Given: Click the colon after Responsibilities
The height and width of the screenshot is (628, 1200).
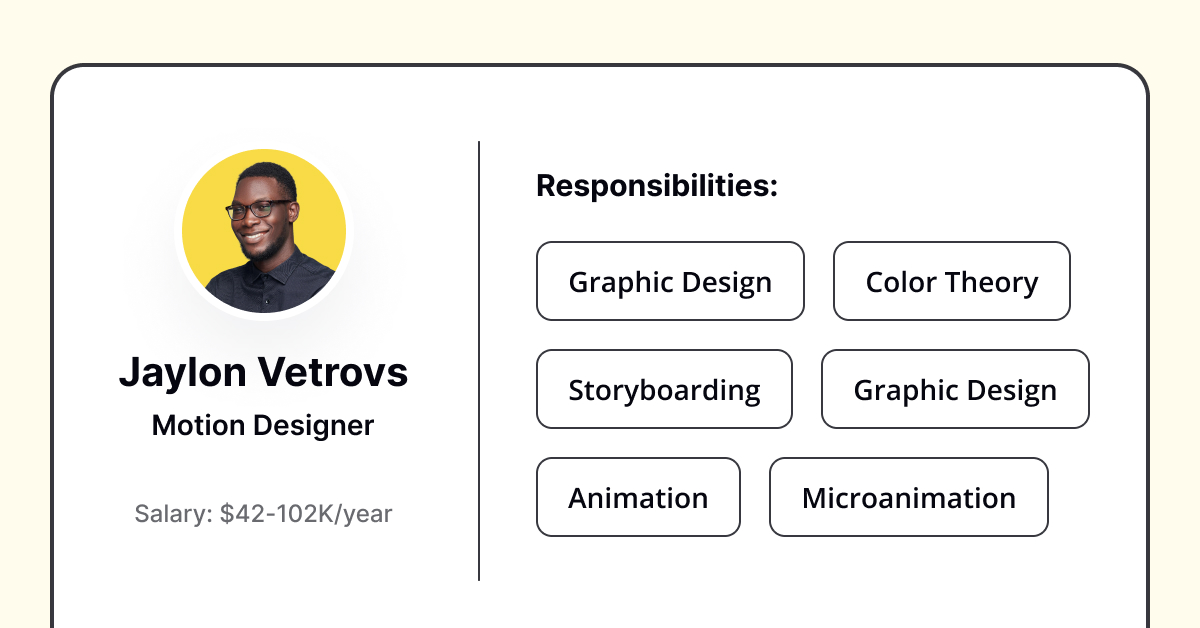Looking at the screenshot, I should click(x=773, y=189).
